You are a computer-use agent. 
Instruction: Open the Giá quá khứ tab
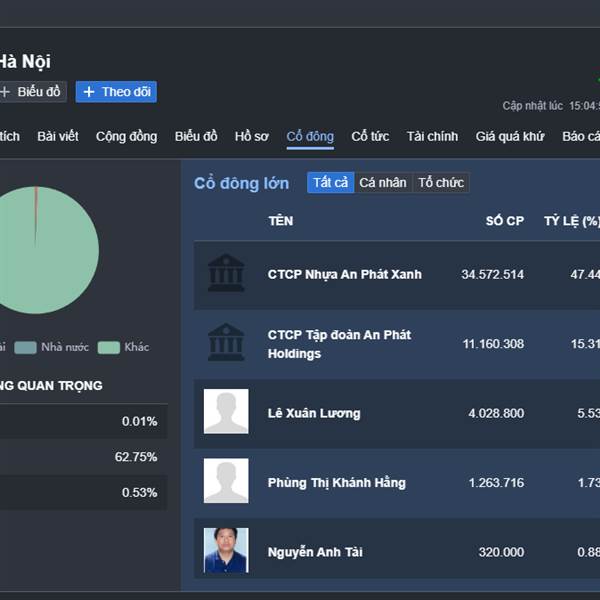point(510,136)
